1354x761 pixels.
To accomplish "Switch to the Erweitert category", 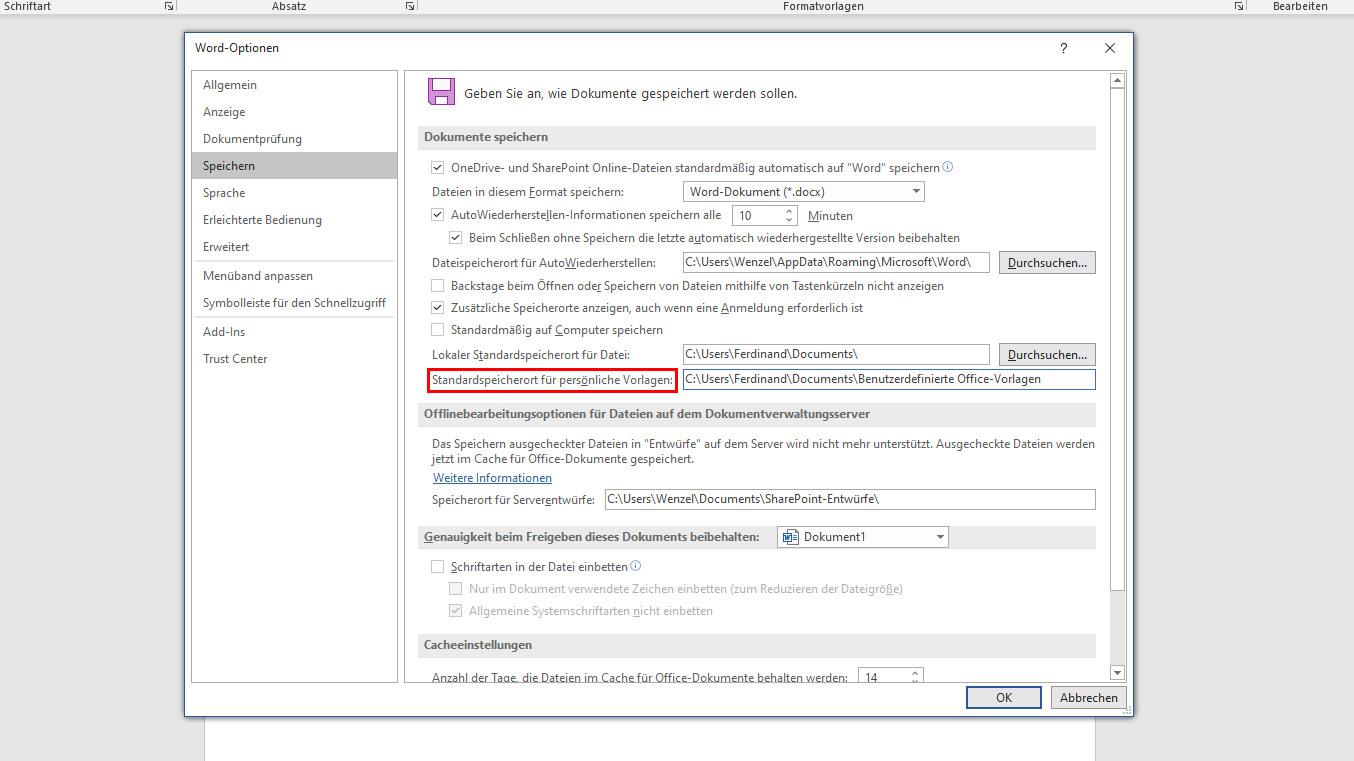I will point(226,247).
